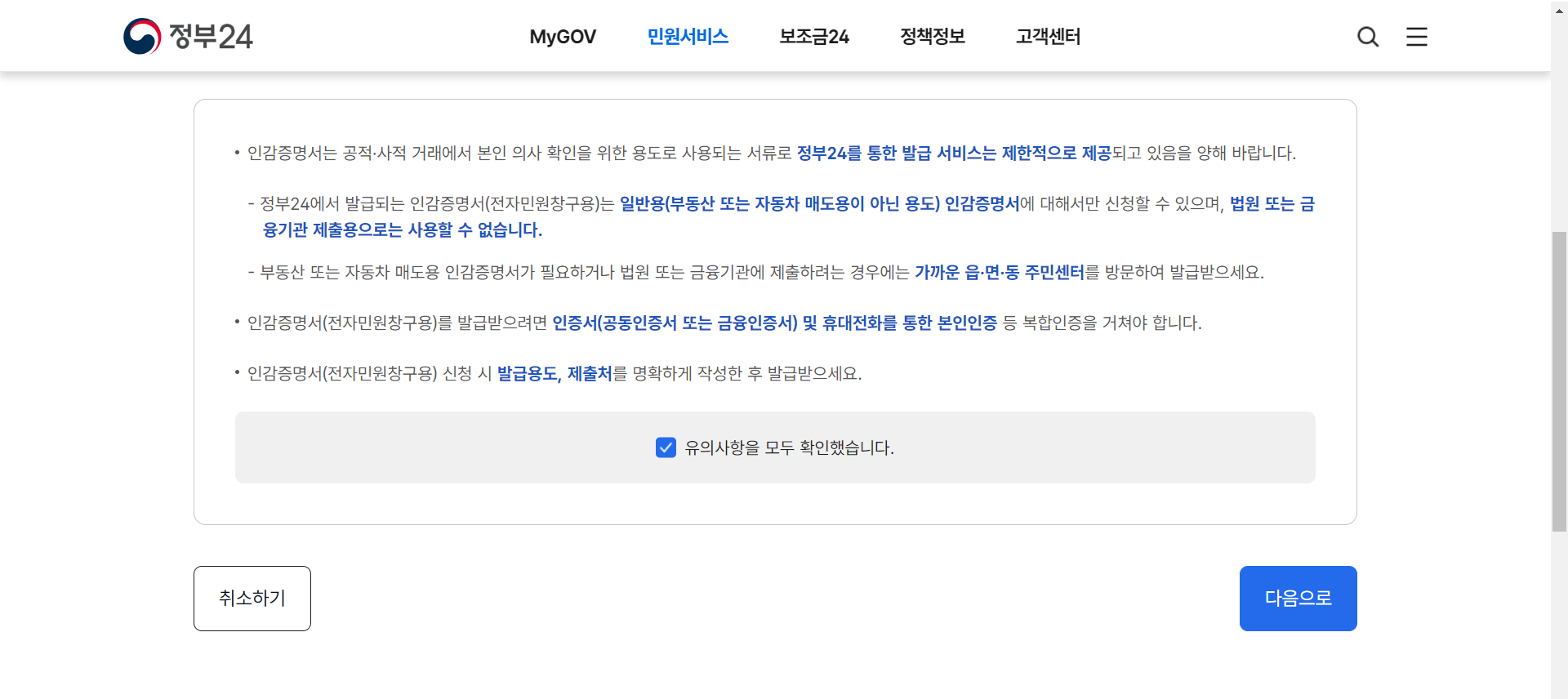Click the text "인증서(공동인증서 또는 금융인증서) 및 휴대전화를 통한 본인인증"
The width and height of the screenshot is (1568, 699).
click(x=775, y=323)
